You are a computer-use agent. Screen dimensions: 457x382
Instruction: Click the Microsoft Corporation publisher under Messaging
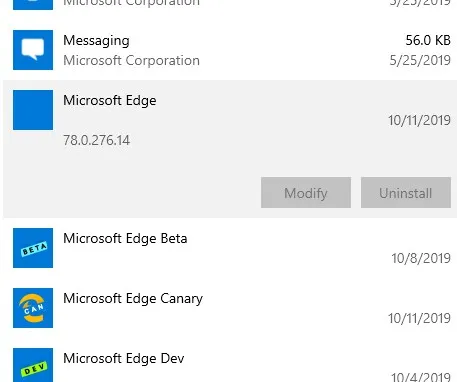coord(132,61)
